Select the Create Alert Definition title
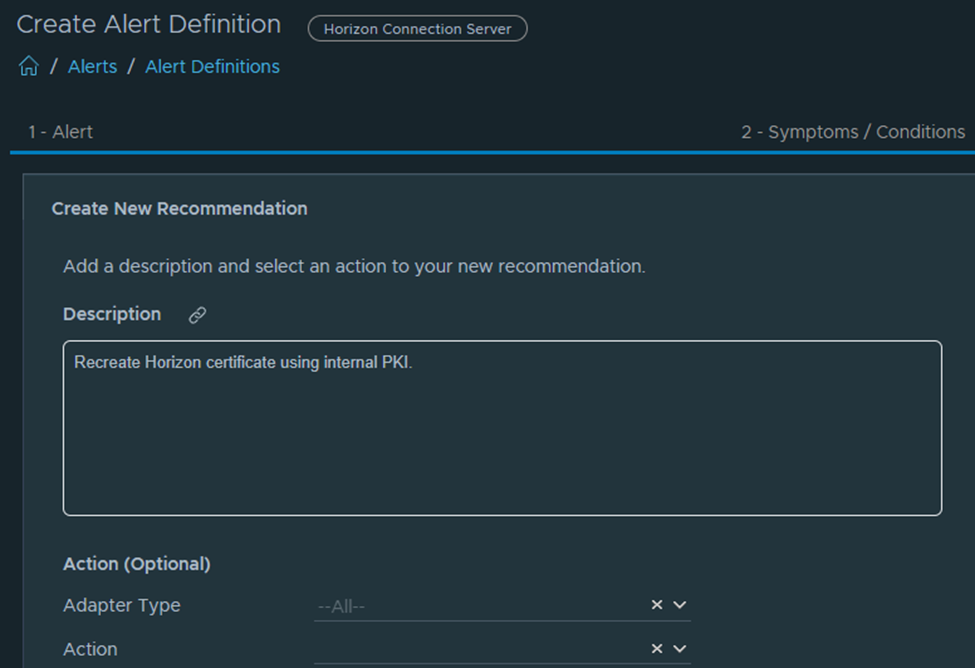Viewport: 975px width, 668px height. pyautogui.click(x=149, y=24)
